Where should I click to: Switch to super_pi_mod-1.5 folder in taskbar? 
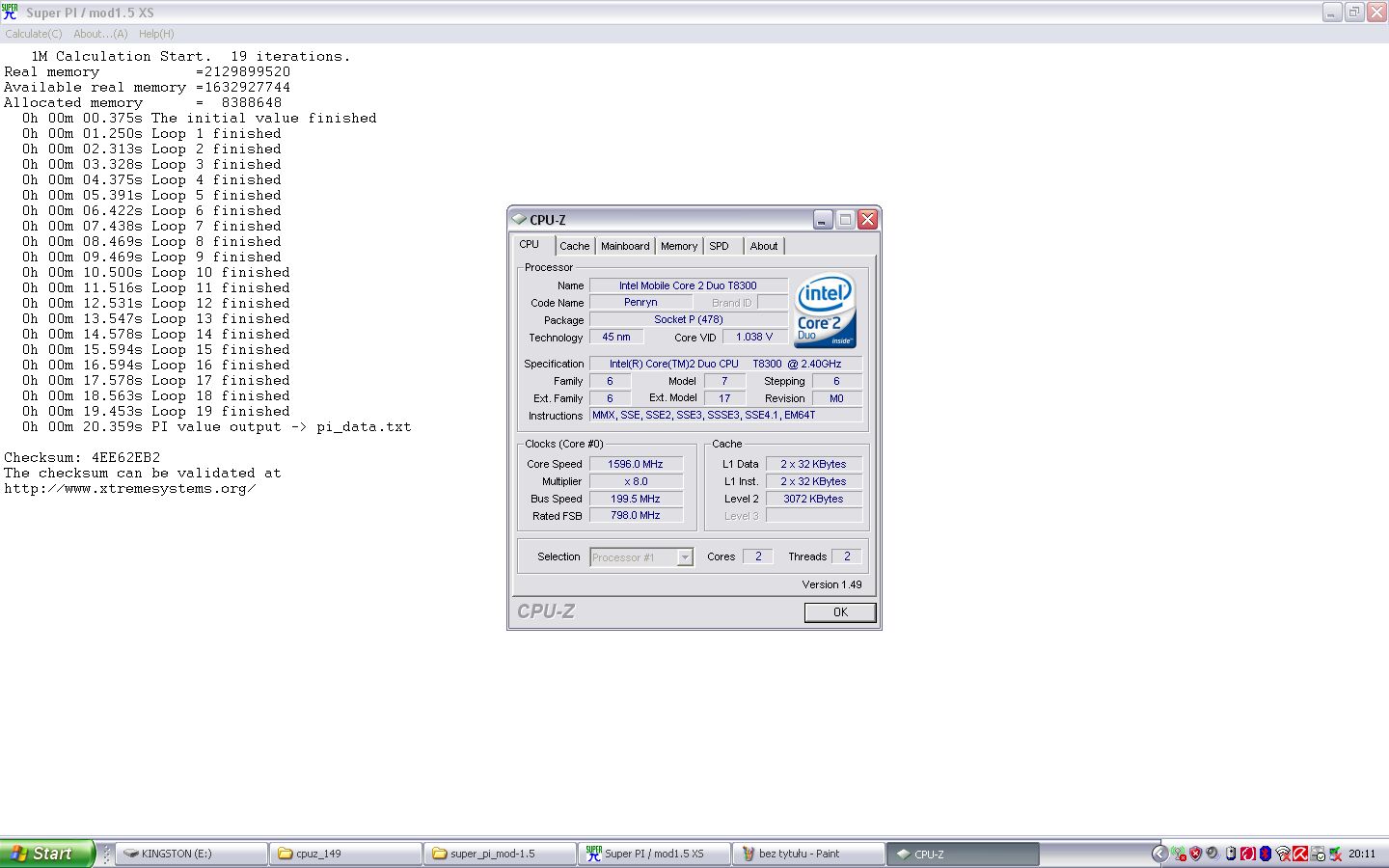pyautogui.click(x=501, y=854)
